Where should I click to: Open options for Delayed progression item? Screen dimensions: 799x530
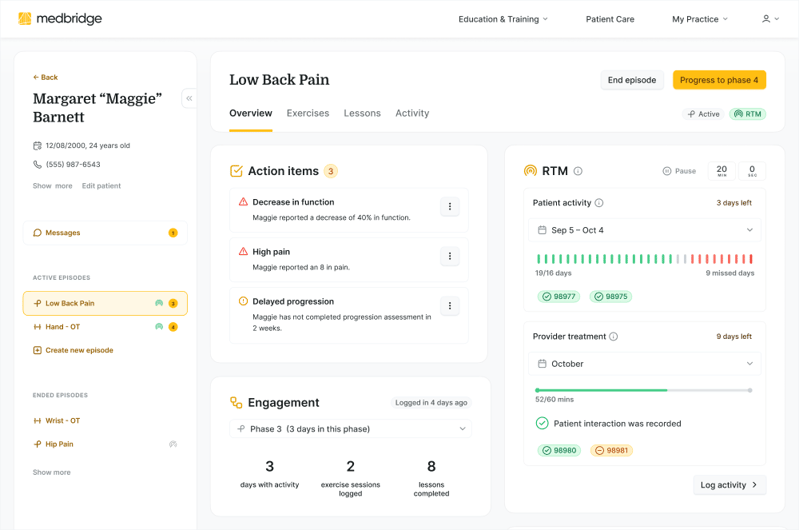pos(449,306)
